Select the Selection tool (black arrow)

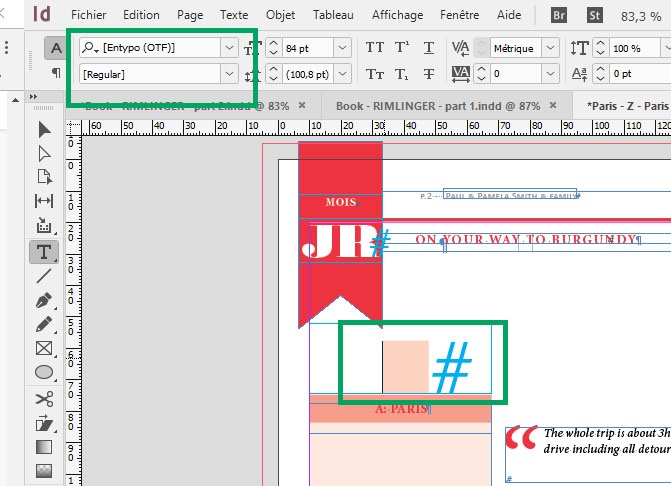point(44,129)
